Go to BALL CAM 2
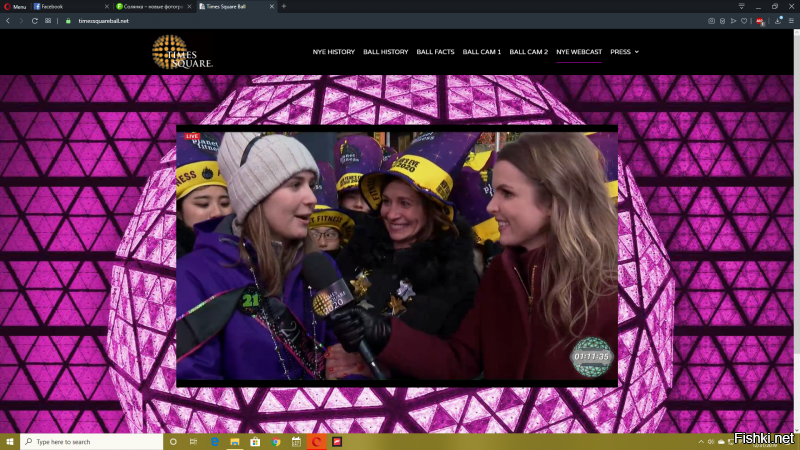This screenshot has height=450, width=800. (529, 52)
